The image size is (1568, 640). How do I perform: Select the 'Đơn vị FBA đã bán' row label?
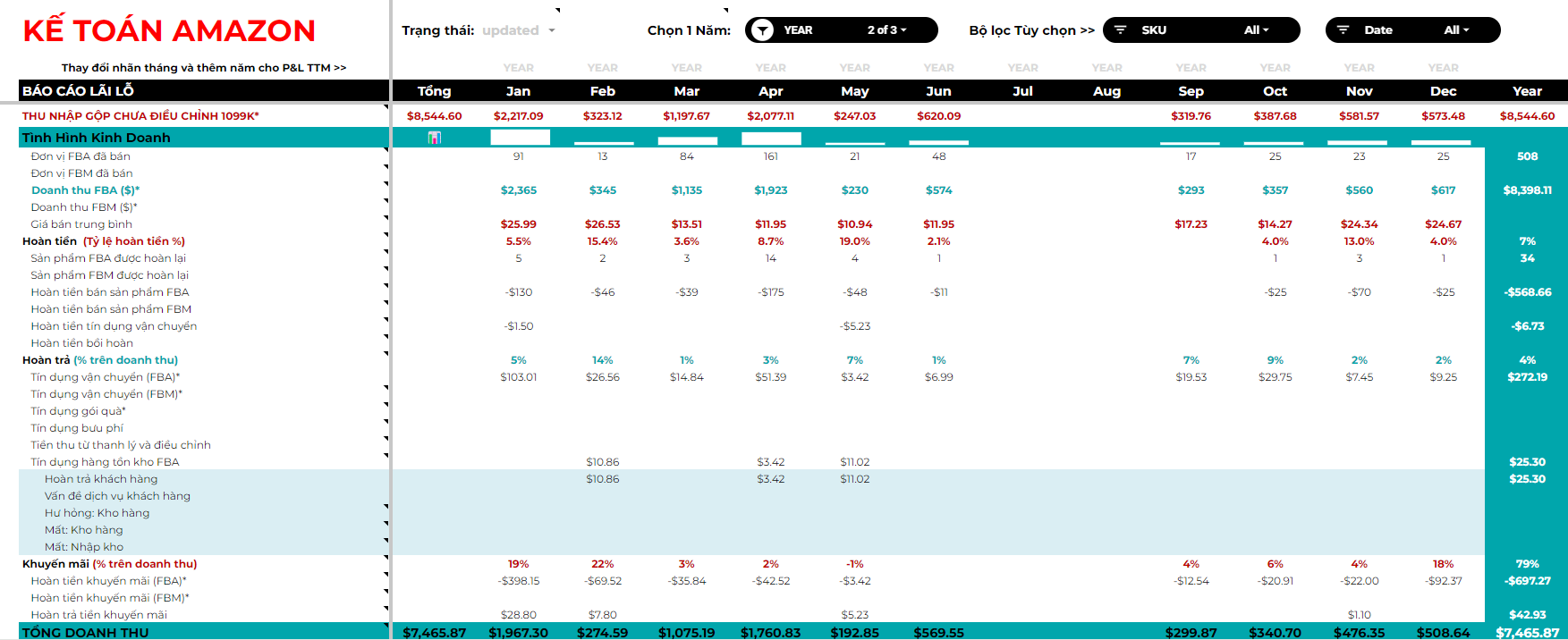point(81,156)
